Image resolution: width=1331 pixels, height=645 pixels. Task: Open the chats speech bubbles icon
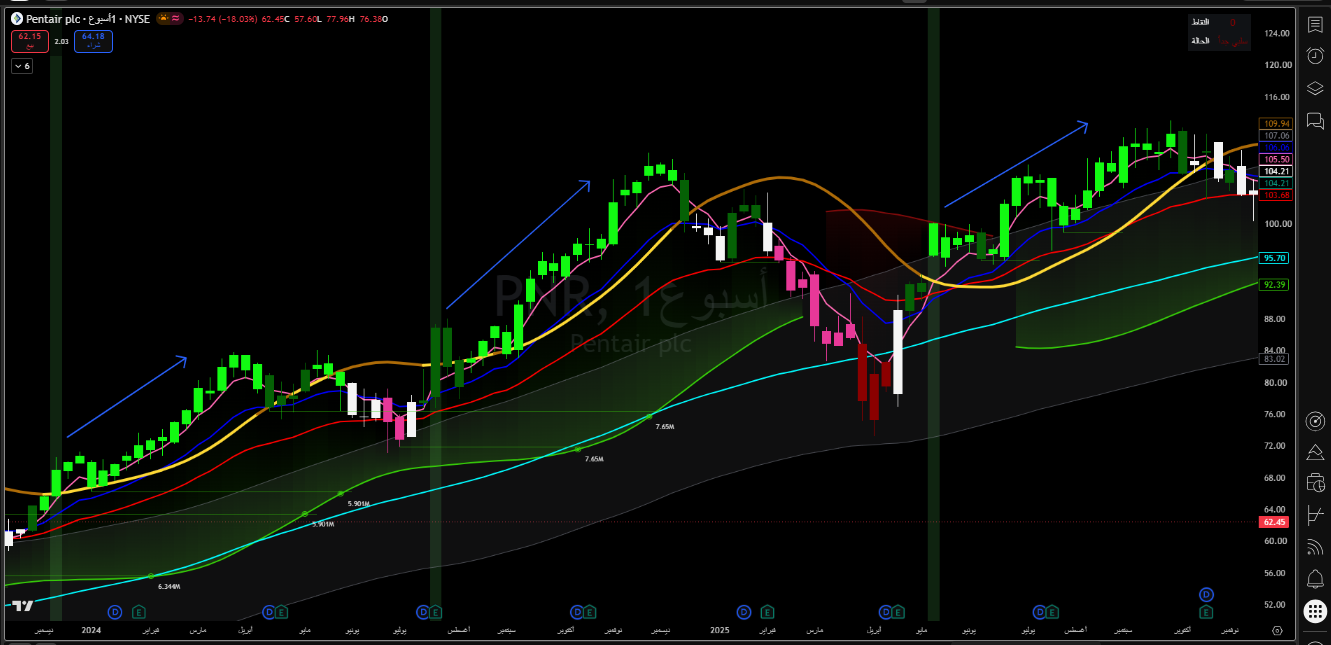[x=1314, y=120]
